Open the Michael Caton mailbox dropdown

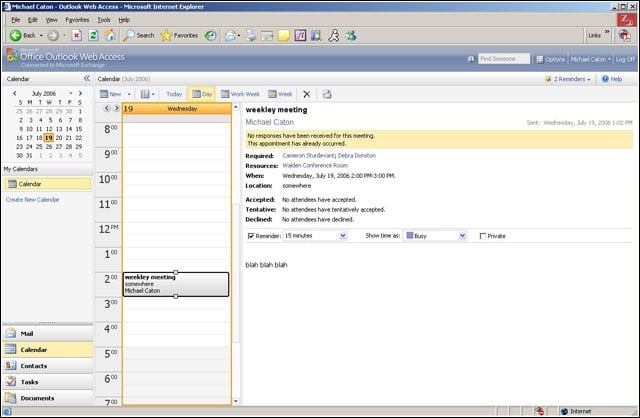591,59
